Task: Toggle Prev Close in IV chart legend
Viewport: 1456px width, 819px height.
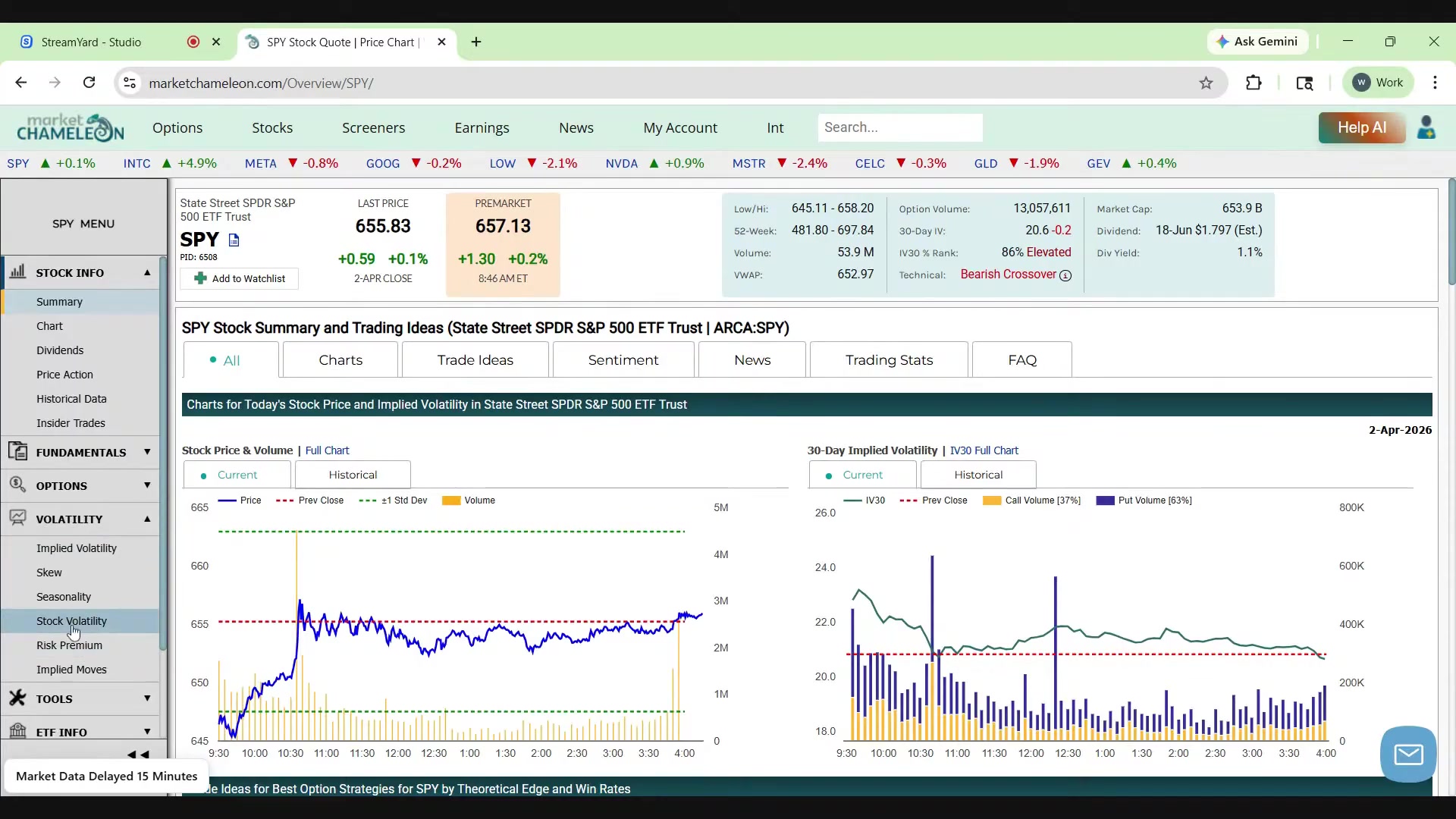Action: click(x=934, y=500)
